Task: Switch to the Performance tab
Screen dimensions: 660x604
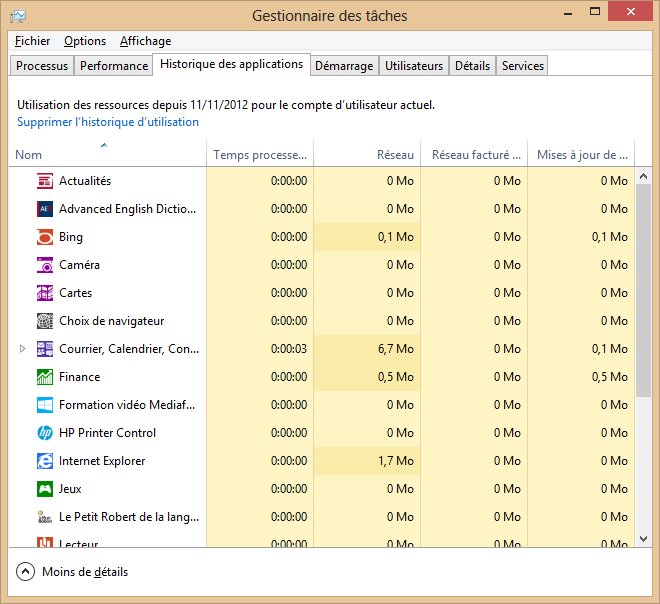Action: [x=114, y=66]
